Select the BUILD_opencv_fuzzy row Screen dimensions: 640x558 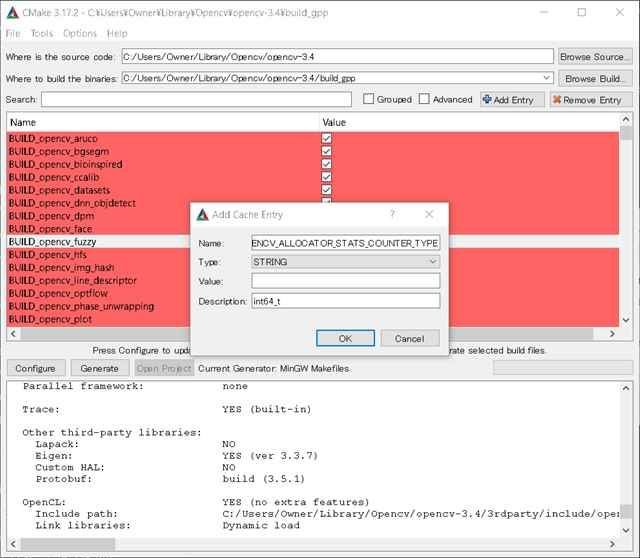pyautogui.click(x=313, y=242)
